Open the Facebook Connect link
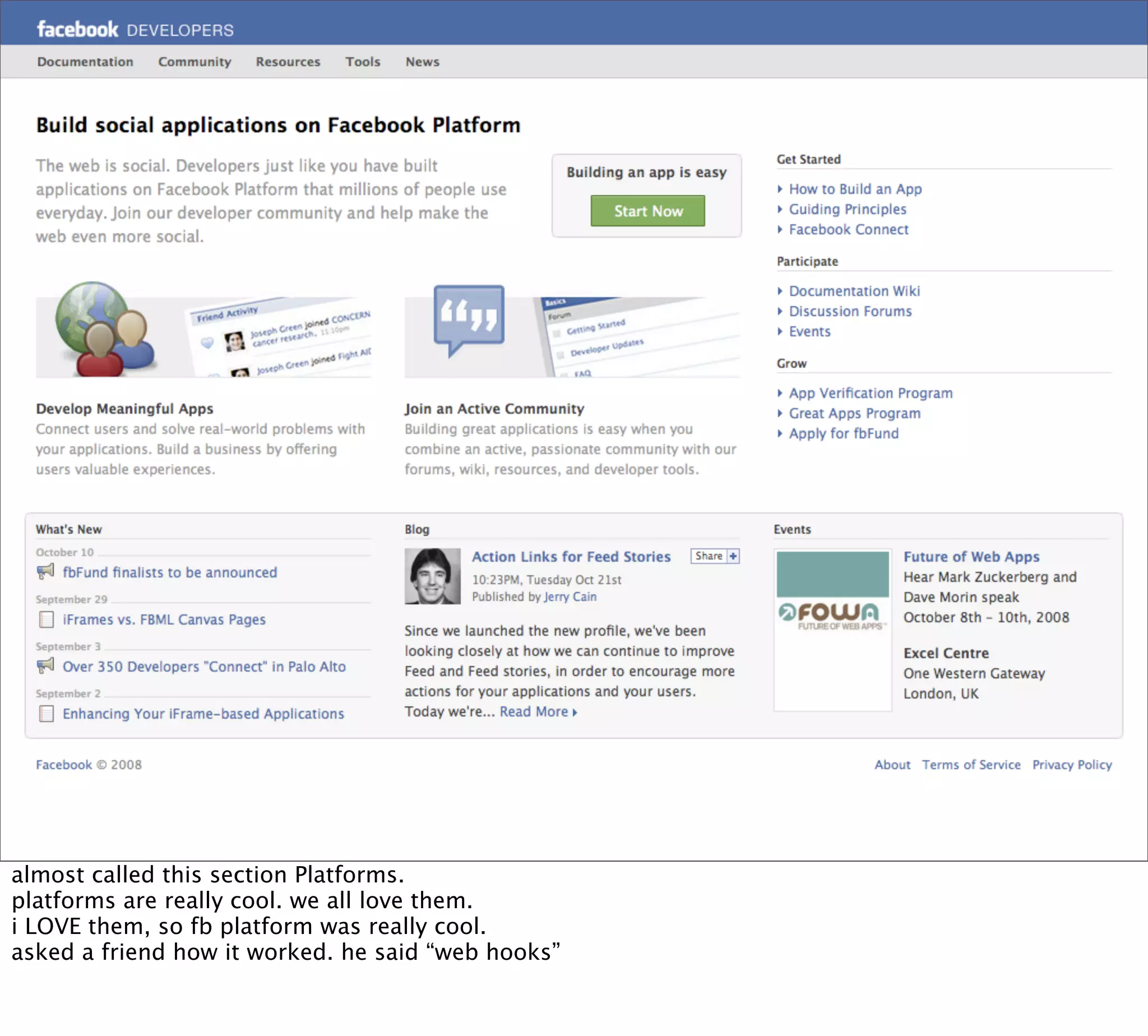 pos(848,229)
